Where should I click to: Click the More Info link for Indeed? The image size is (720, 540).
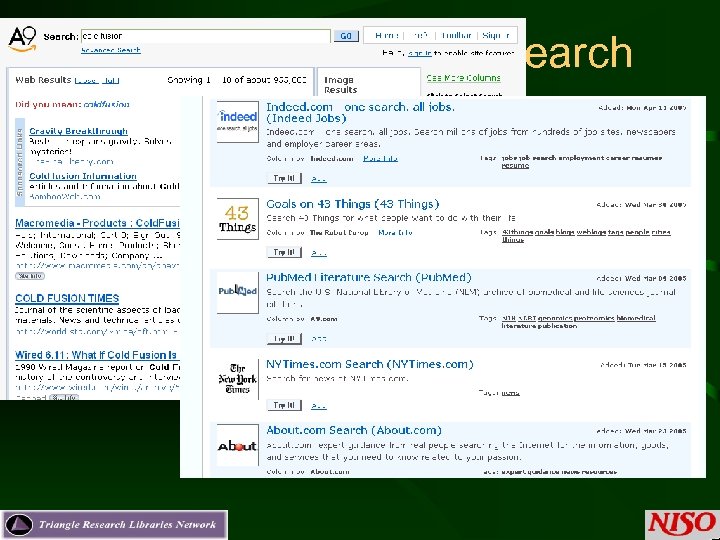tap(380, 158)
